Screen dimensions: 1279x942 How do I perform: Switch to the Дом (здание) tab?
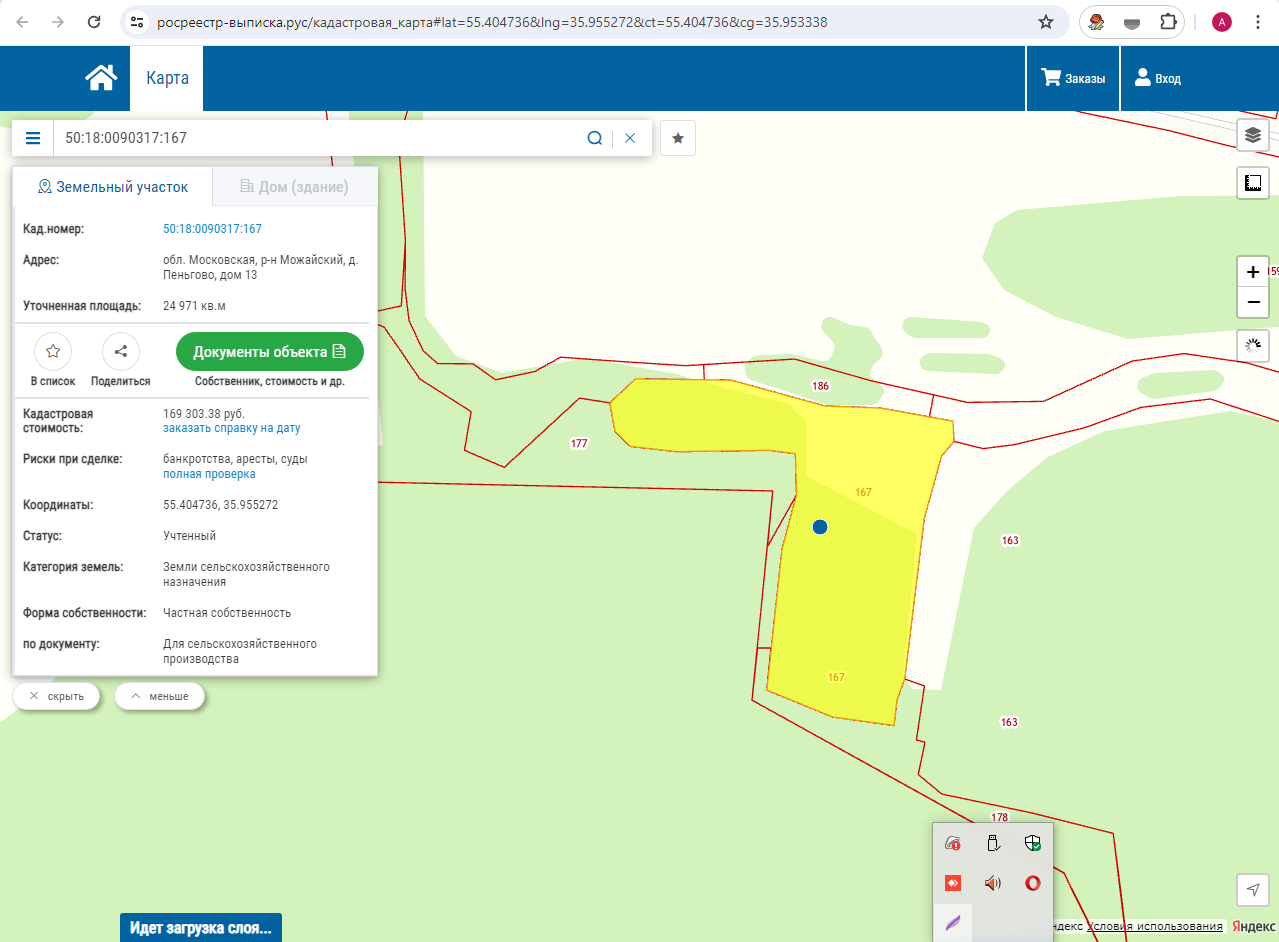294,187
